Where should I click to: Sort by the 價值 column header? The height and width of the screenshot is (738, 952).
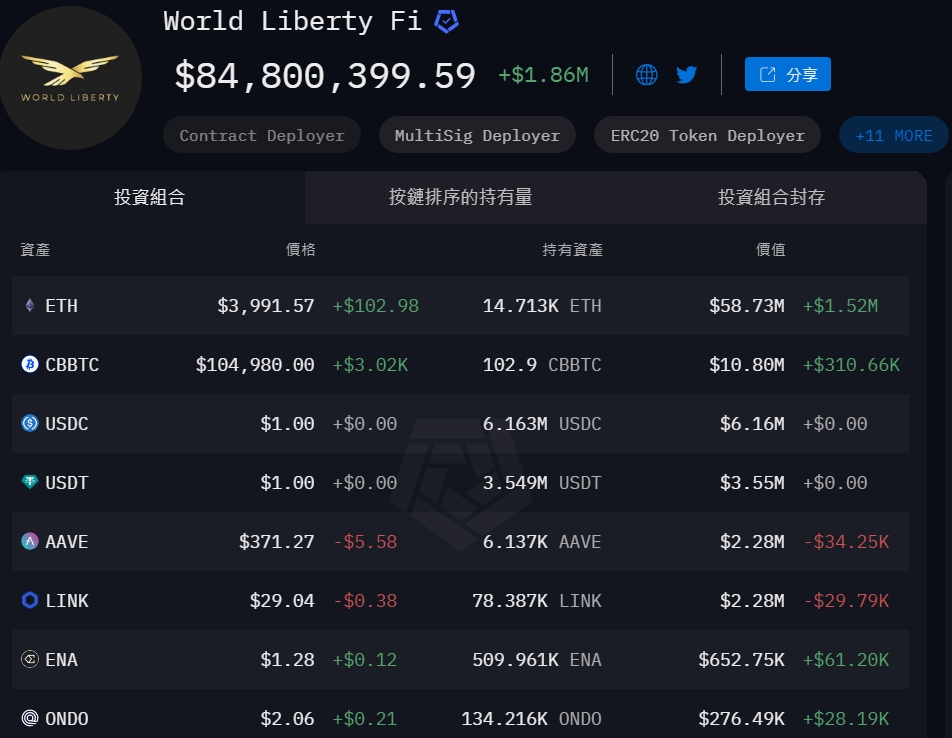click(x=770, y=249)
